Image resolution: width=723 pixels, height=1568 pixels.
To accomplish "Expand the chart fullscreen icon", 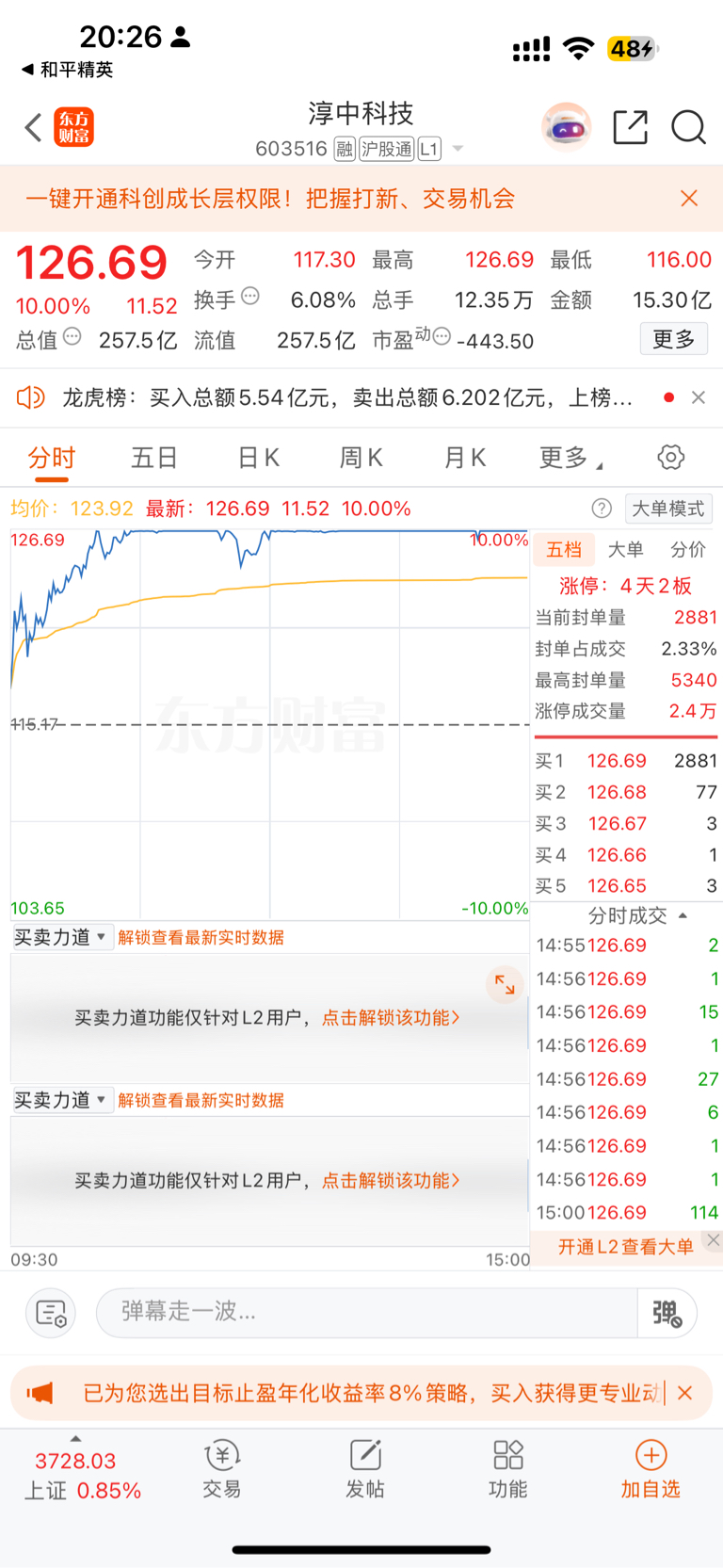I will coord(505,985).
